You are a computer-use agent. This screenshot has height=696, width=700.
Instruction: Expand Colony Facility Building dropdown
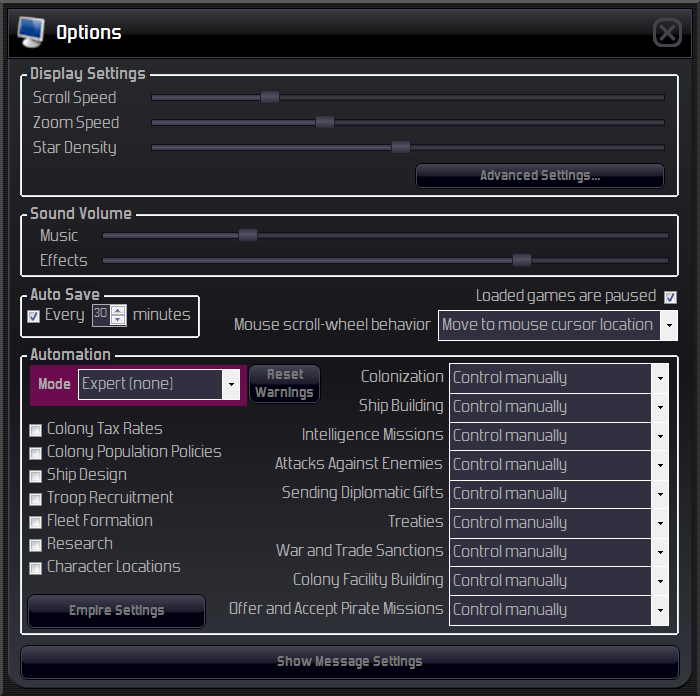tap(559, 581)
